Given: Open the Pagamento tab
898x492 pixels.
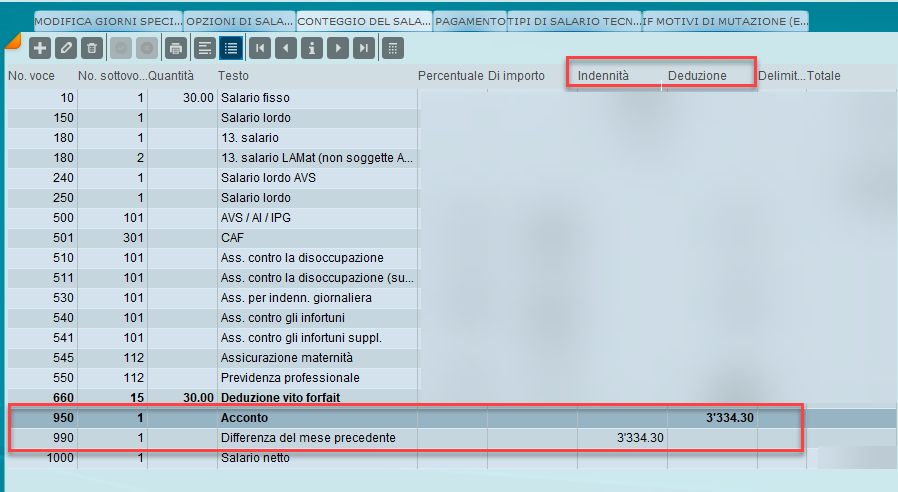Looking at the screenshot, I should [471, 21].
